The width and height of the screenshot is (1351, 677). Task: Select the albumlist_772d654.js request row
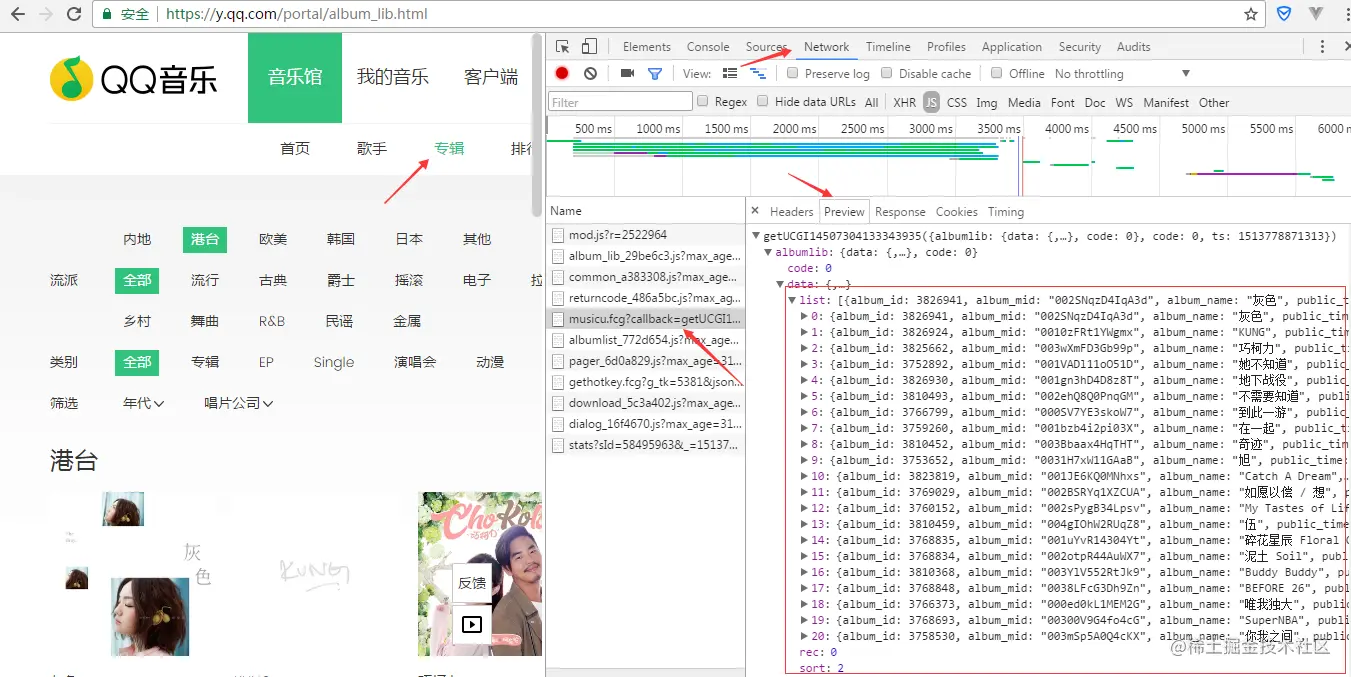pos(646,340)
